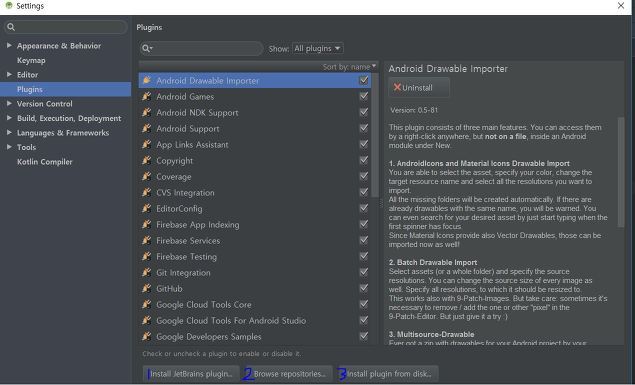
Task: Expand the Version Control node
Action: pos(9,104)
